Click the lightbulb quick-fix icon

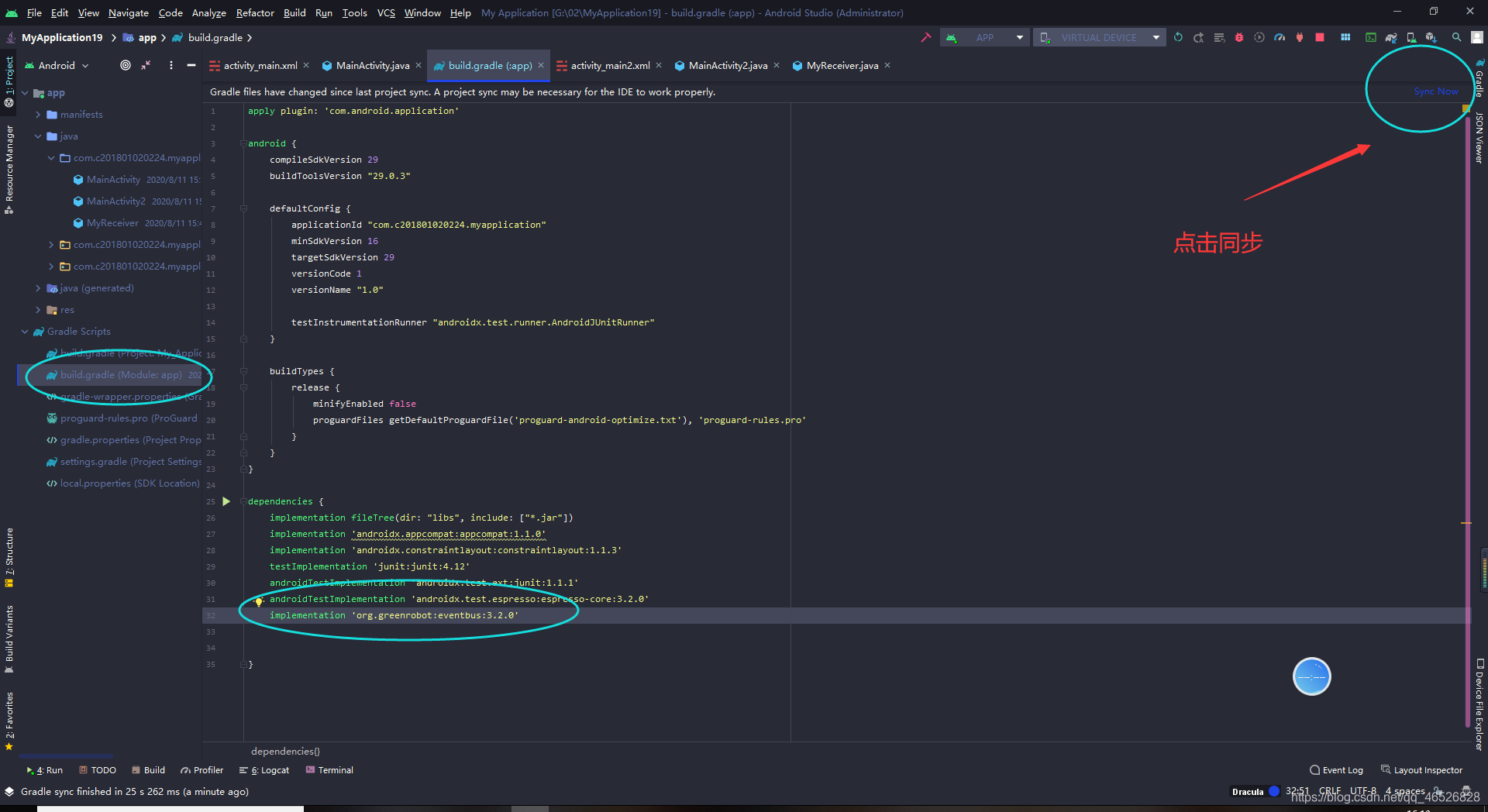(x=259, y=601)
